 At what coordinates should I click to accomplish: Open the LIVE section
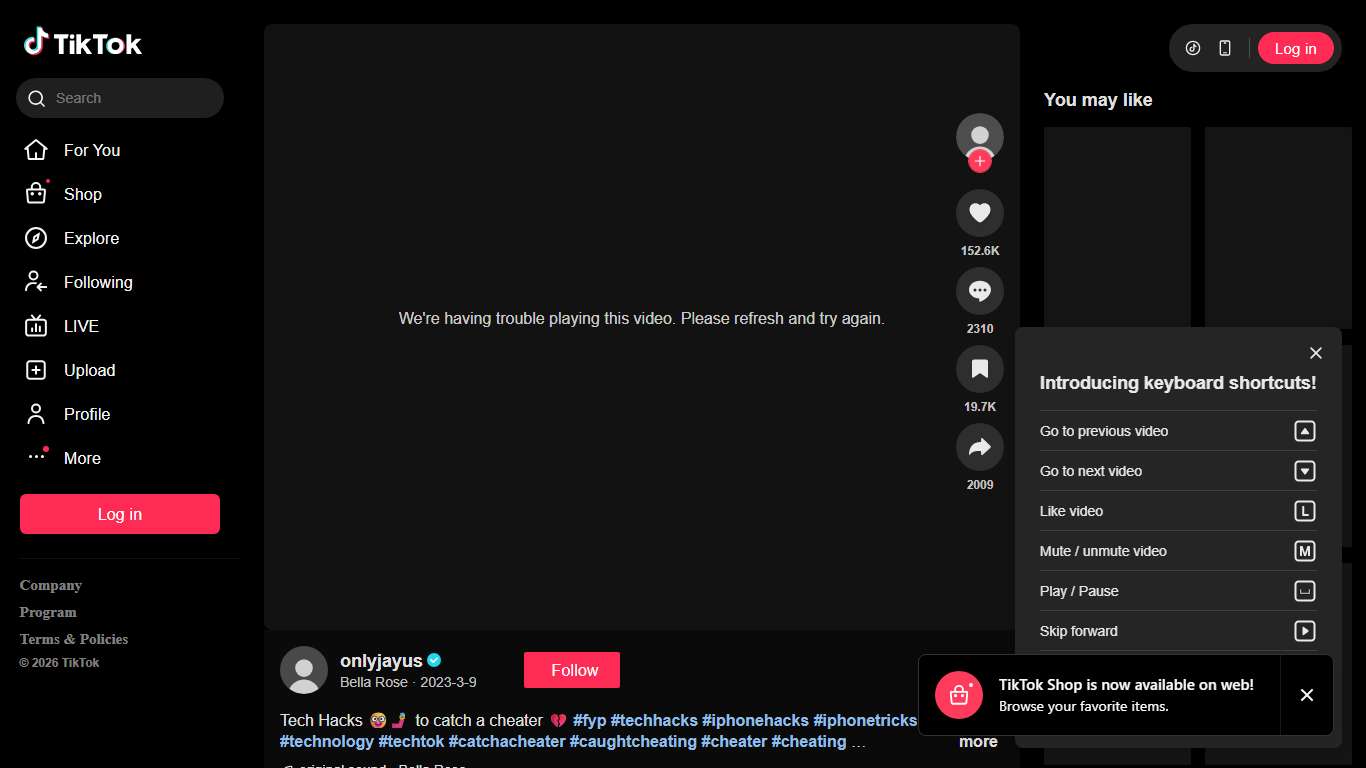coord(79,326)
